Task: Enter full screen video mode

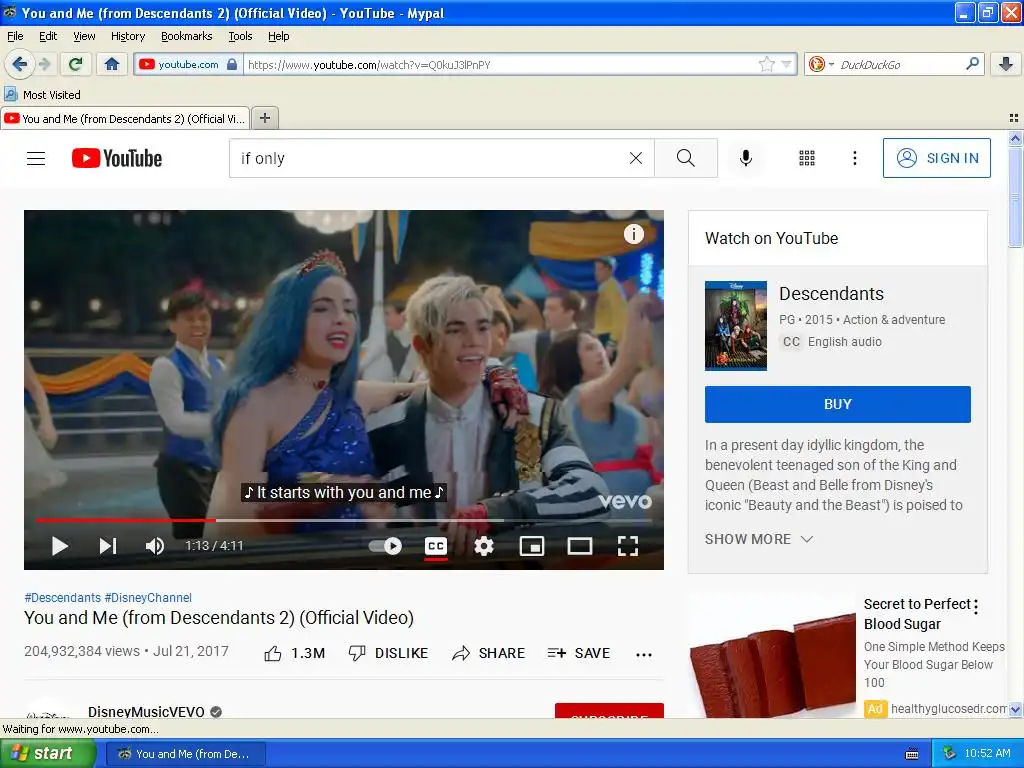Action: [x=628, y=546]
